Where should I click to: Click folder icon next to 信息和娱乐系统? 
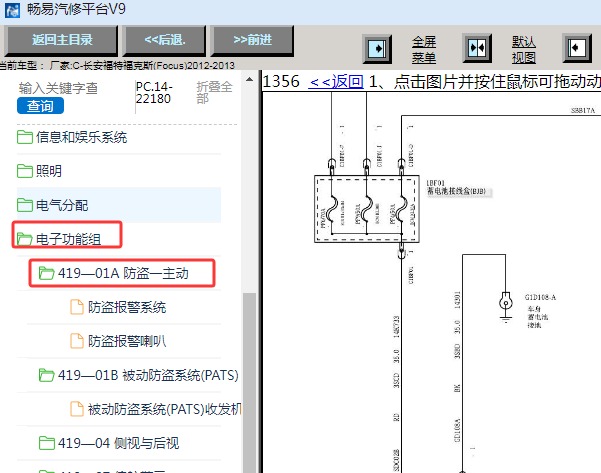point(25,137)
